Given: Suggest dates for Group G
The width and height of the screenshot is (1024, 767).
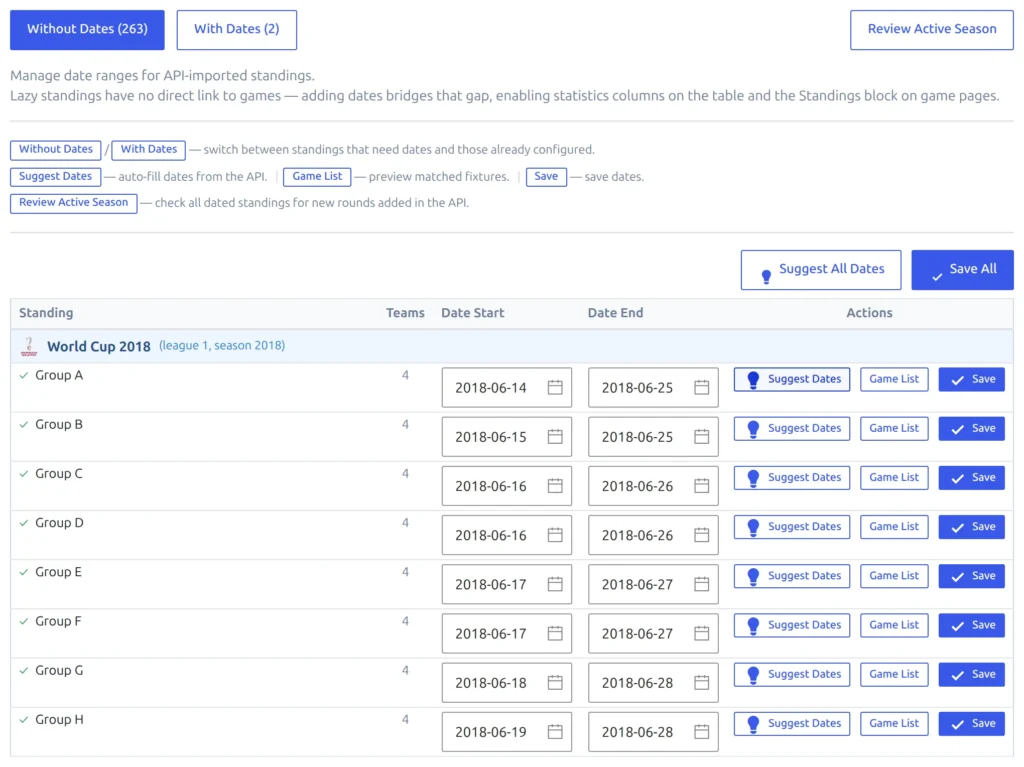Looking at the screenshot, I should 792,674.
